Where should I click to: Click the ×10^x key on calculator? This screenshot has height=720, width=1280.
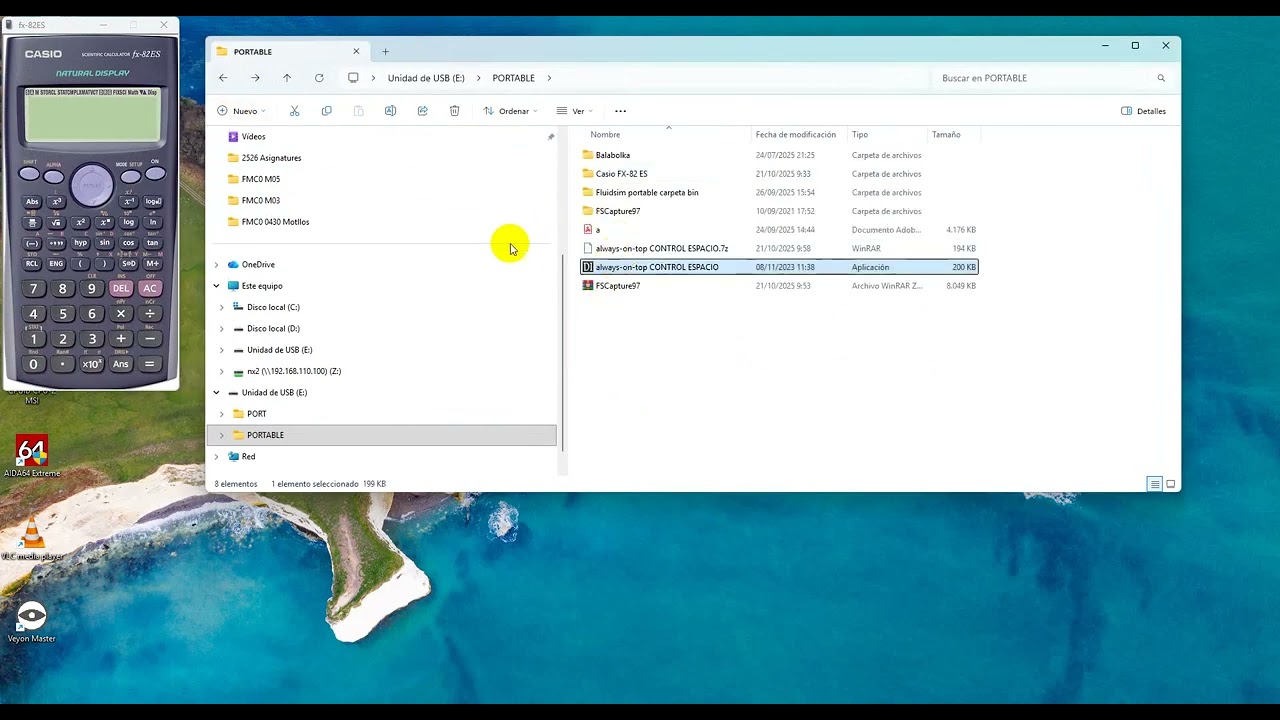[x=92, y=364]
